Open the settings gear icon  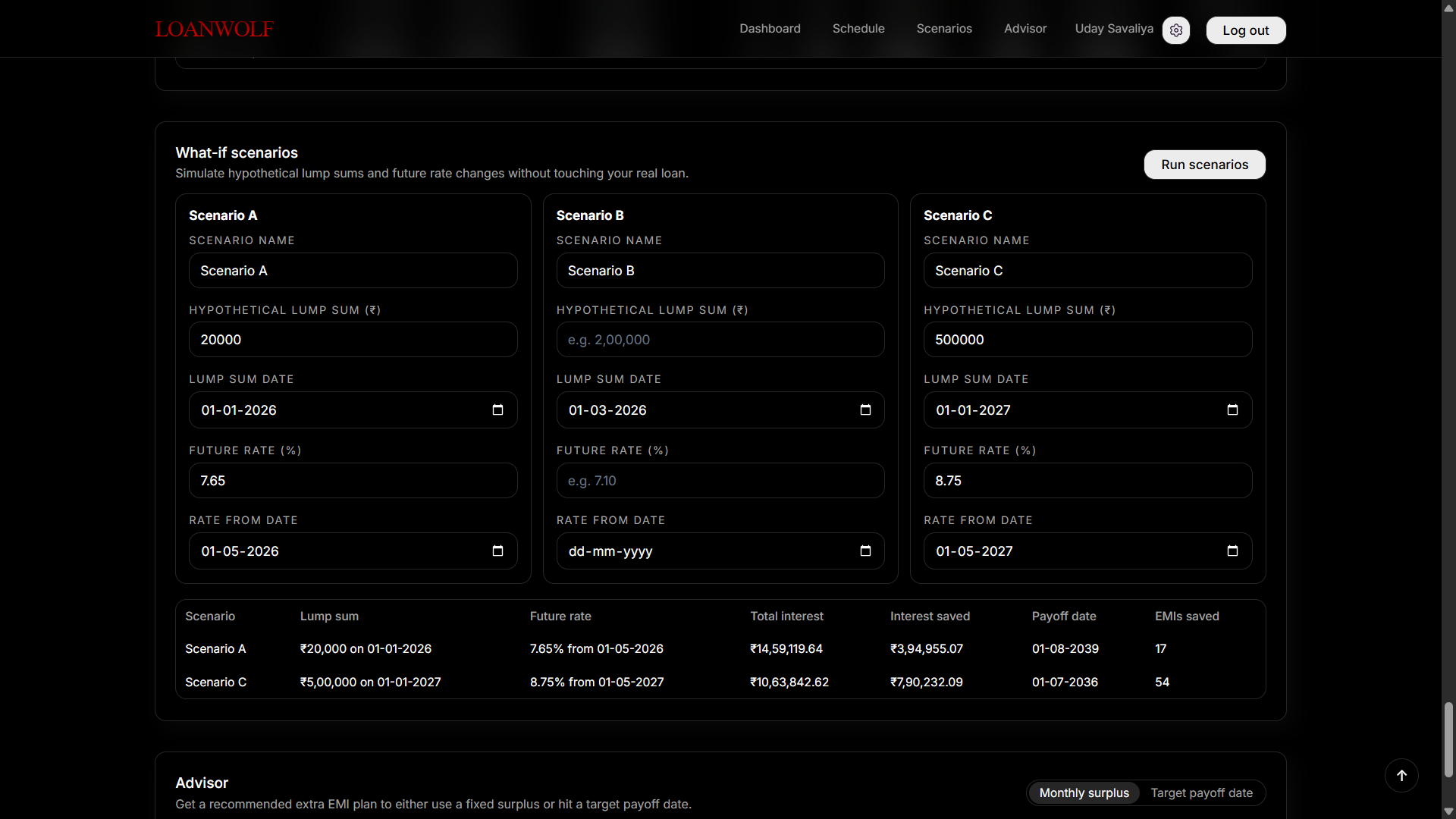click(x=1176, y=30)
